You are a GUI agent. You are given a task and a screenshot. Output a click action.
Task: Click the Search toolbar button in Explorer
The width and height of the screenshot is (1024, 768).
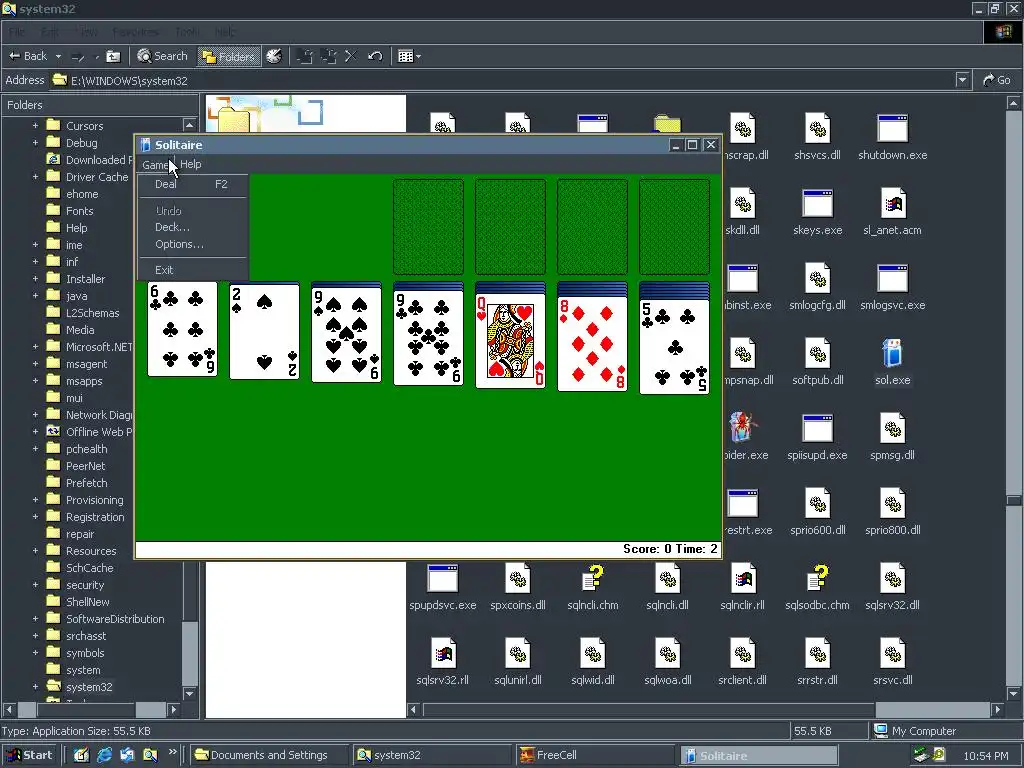[x=162, y=56]
